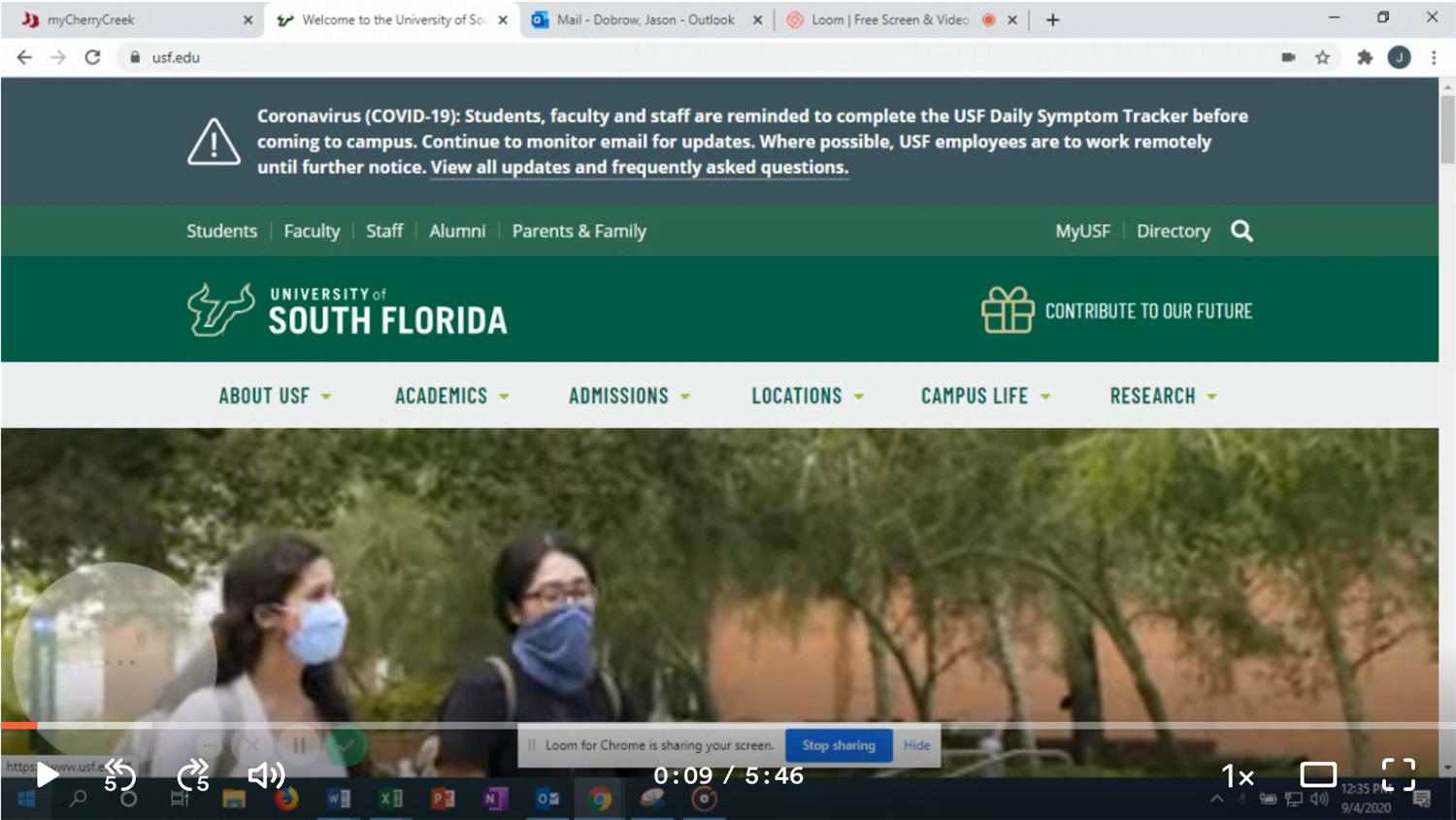
Task: Bookmark this page with star
Action: 1322,57
